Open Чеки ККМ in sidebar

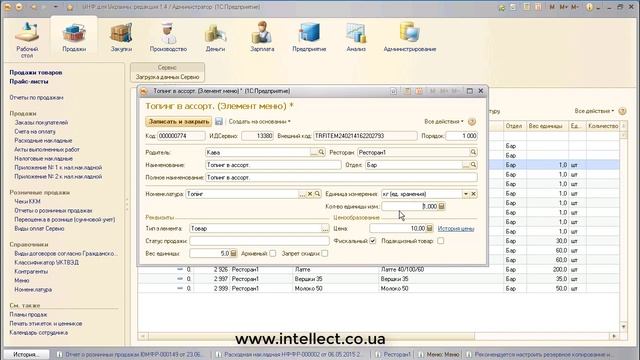click(27, 201)
